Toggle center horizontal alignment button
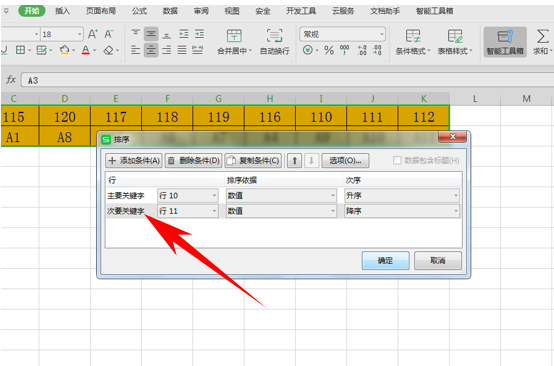Viewport: 554px width, 366px height. pyautogui.click(x=151, y=50)
